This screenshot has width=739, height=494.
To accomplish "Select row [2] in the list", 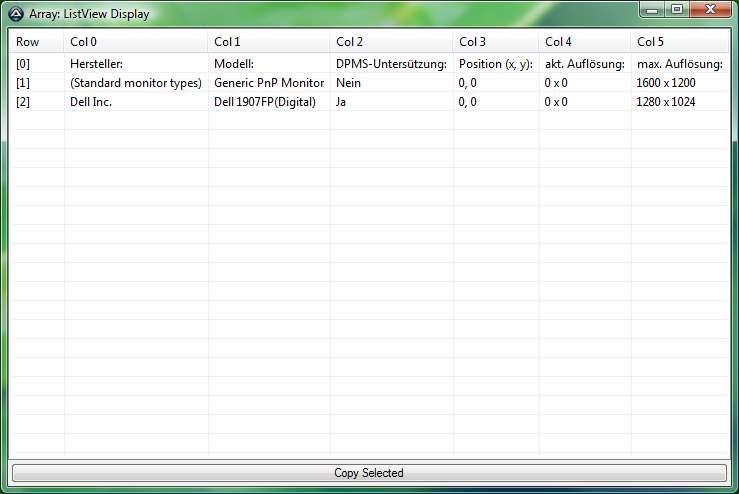I will pyautogui.click(x=23, y=102).
